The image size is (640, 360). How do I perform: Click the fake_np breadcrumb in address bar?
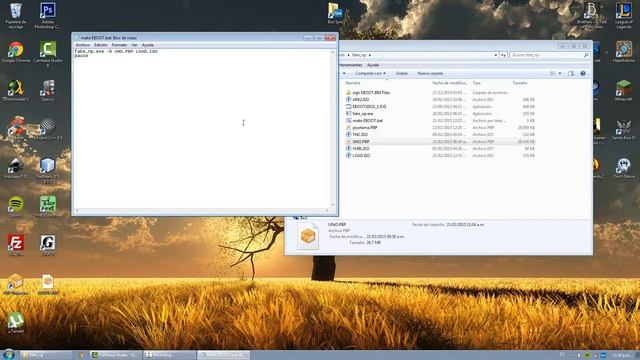(359, 55)
